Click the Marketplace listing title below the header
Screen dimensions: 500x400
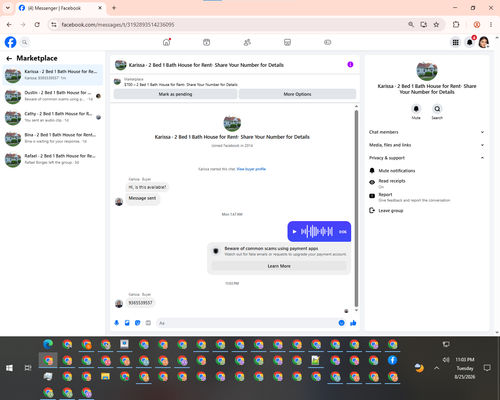[x=181, y=85]
